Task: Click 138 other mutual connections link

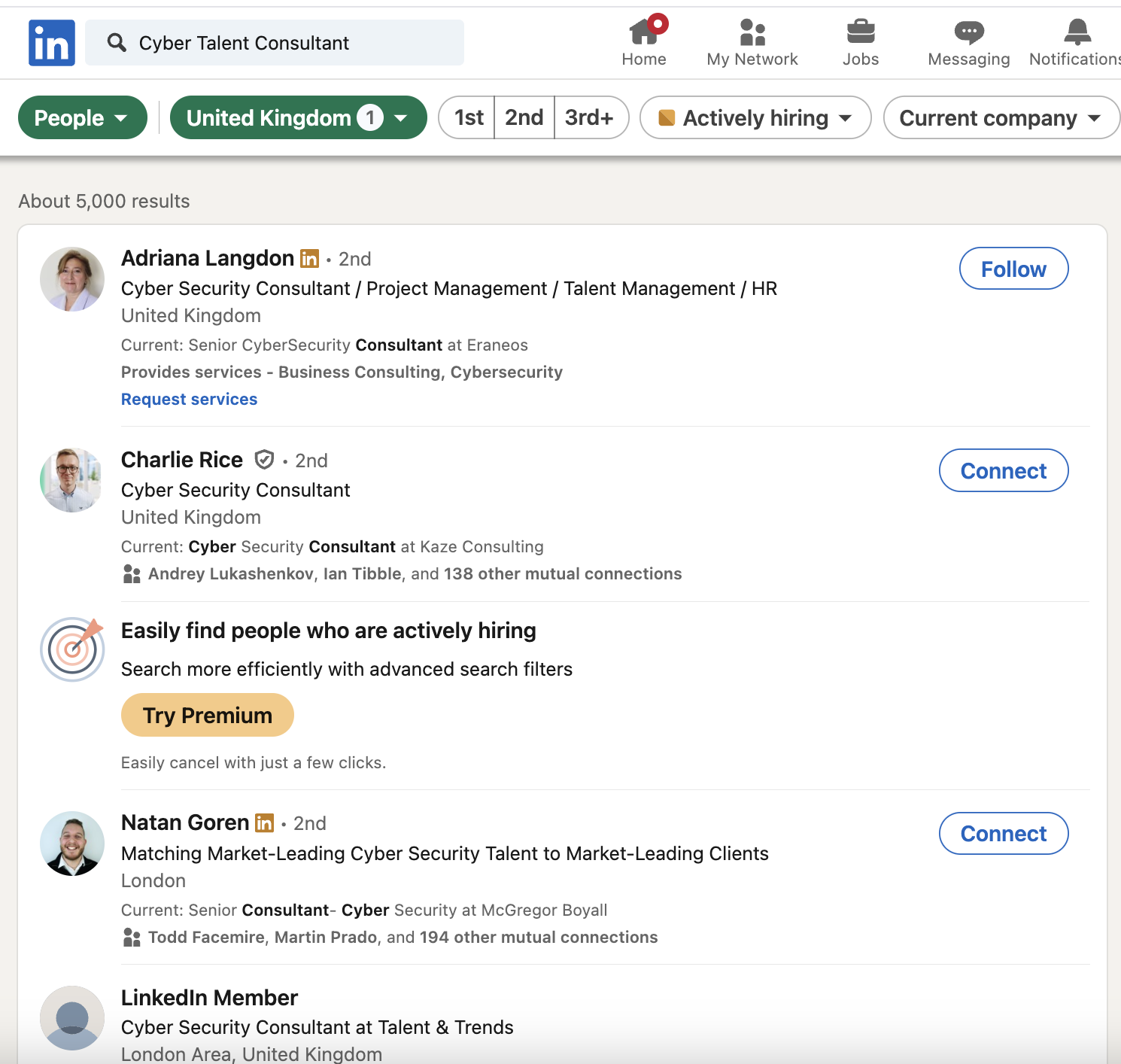Action: click(563, 574)
